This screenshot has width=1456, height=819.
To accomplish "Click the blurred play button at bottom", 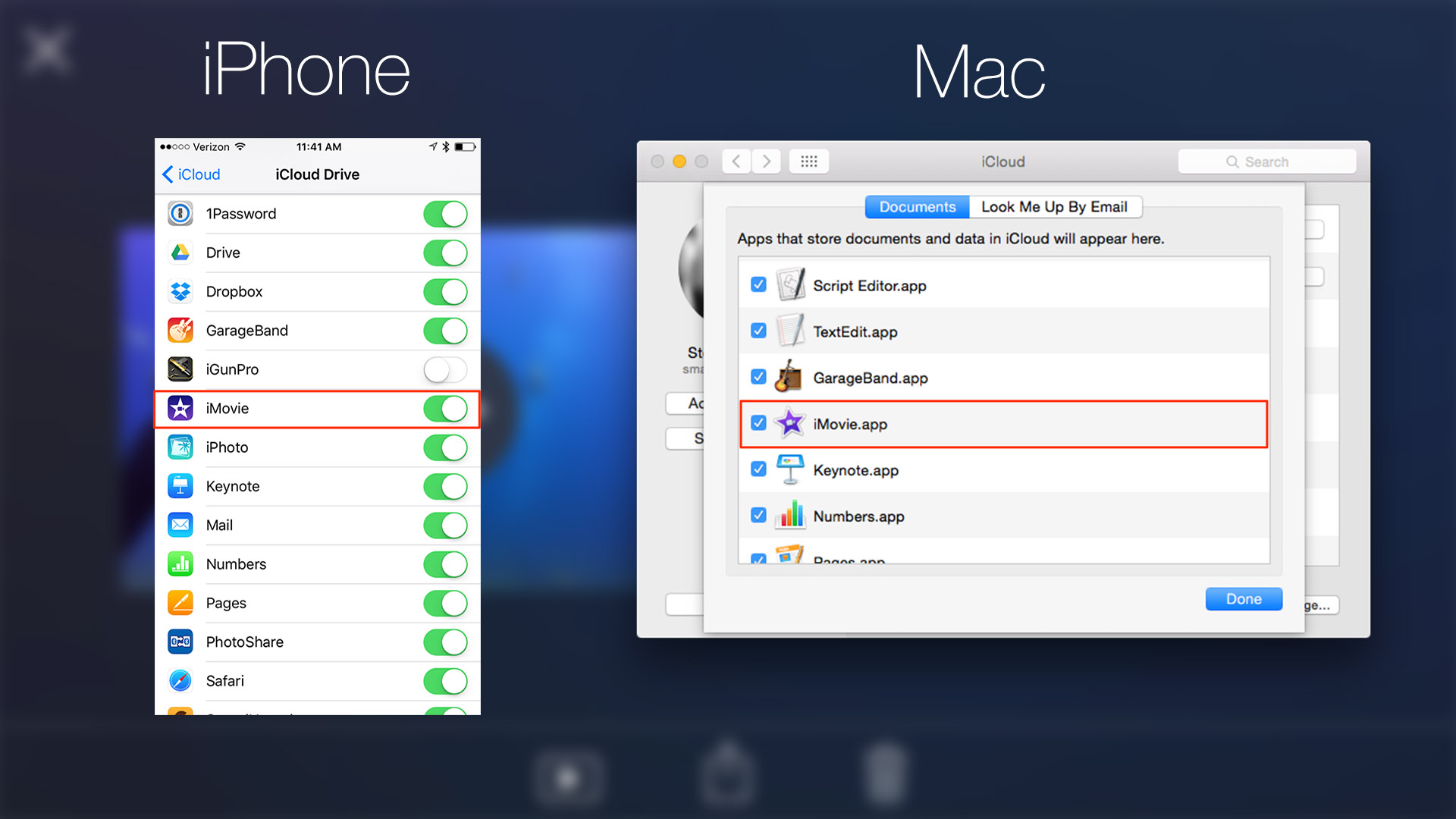I will (x=569, y=779).
